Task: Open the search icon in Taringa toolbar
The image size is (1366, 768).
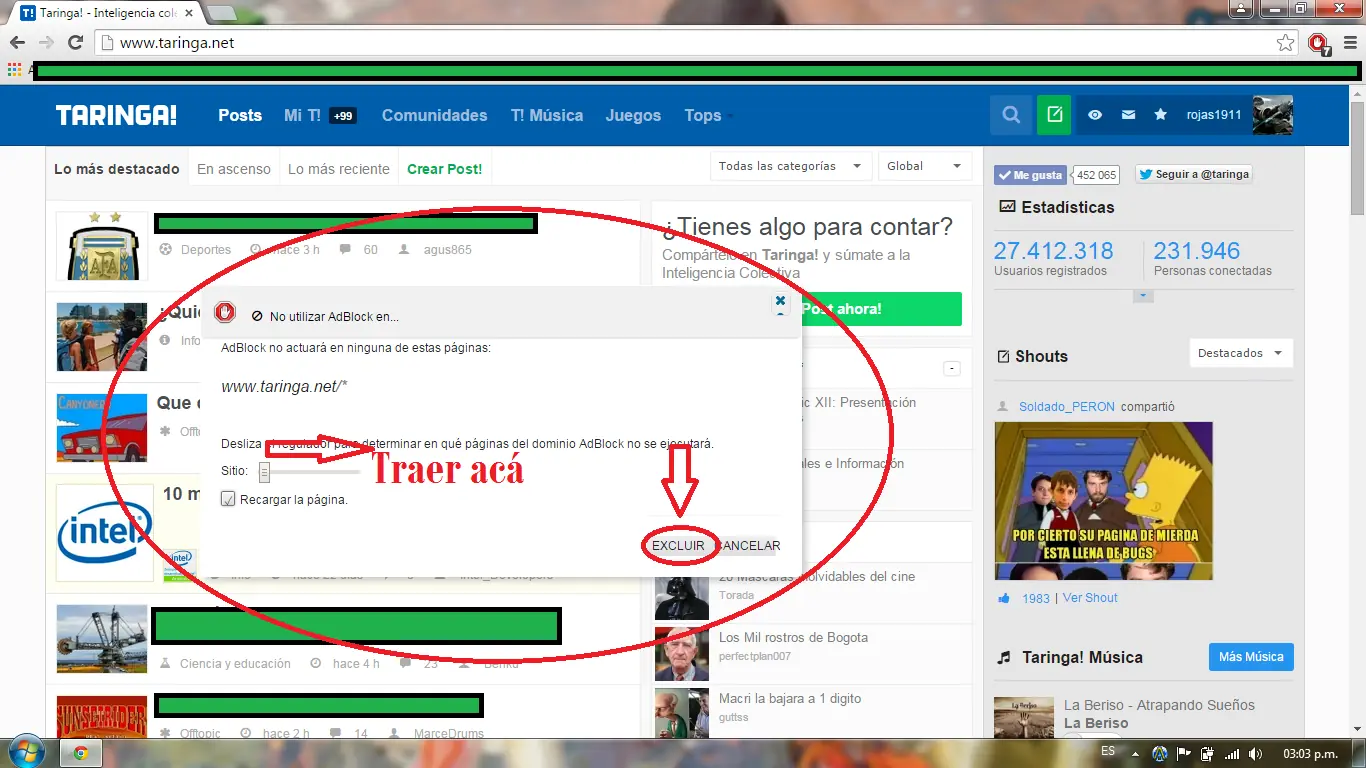Action: point(1010,115)
